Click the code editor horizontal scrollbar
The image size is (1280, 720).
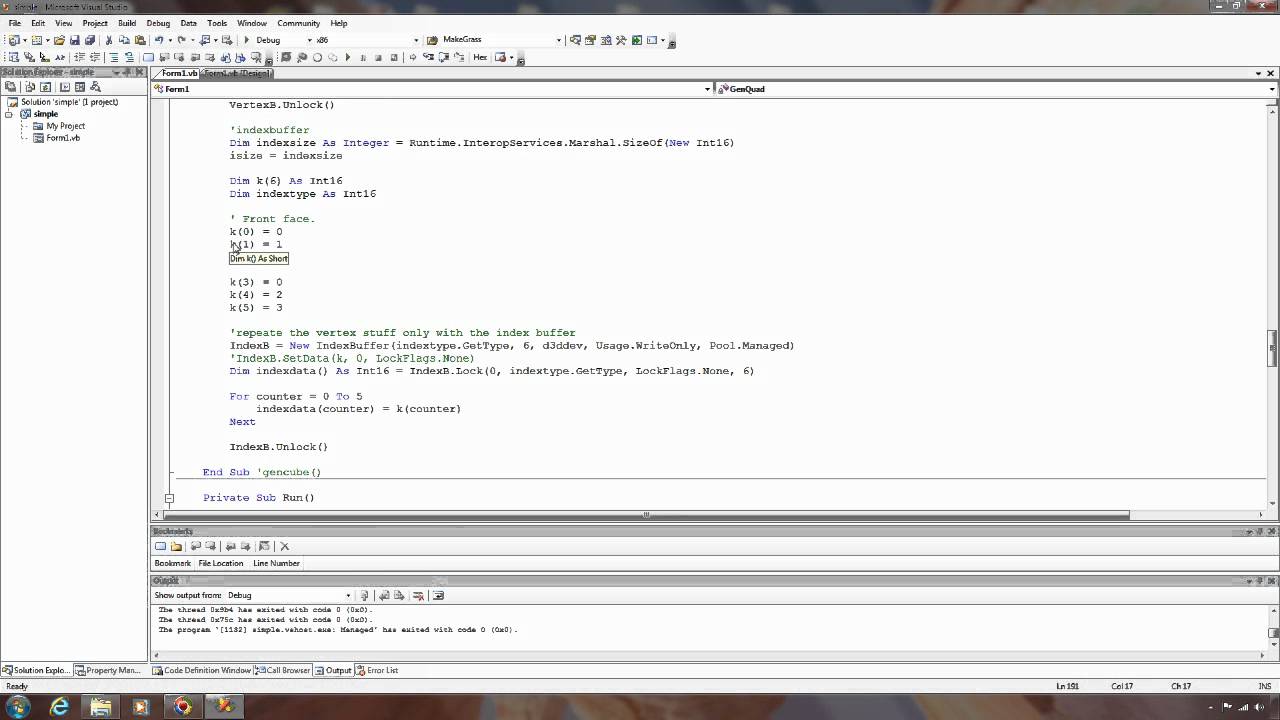pyautogui.click(x=647, y=515)
